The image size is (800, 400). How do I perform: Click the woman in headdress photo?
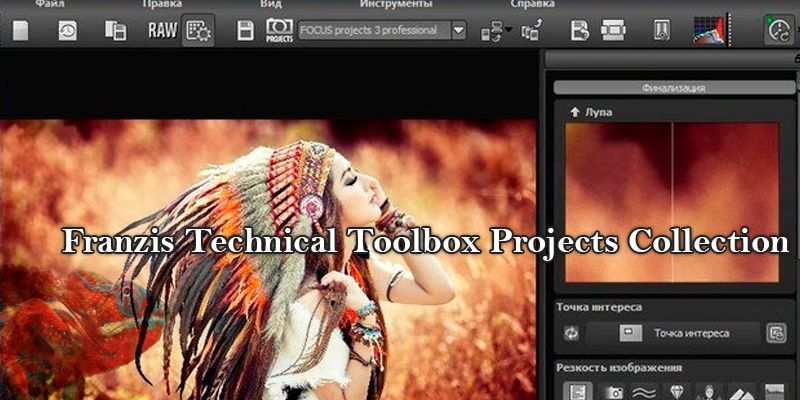point(268,260)
